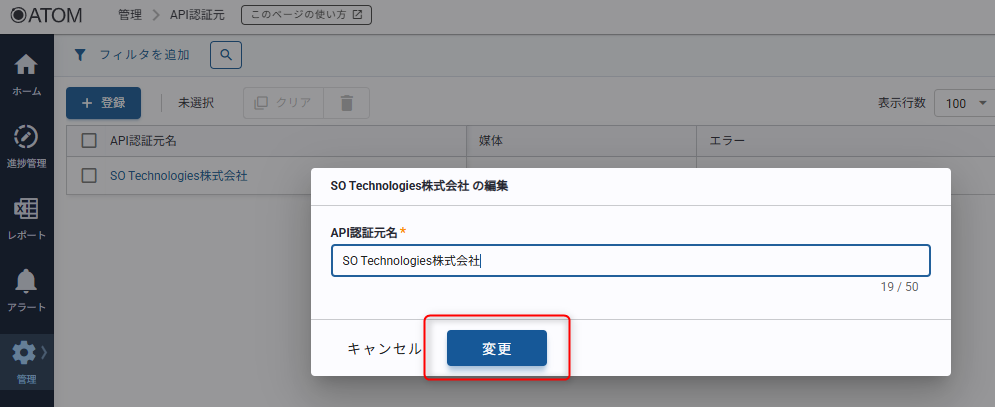The image size is (995, 407).
Task: Click the filter funnel icon
Action: click(x=80, y=55)
